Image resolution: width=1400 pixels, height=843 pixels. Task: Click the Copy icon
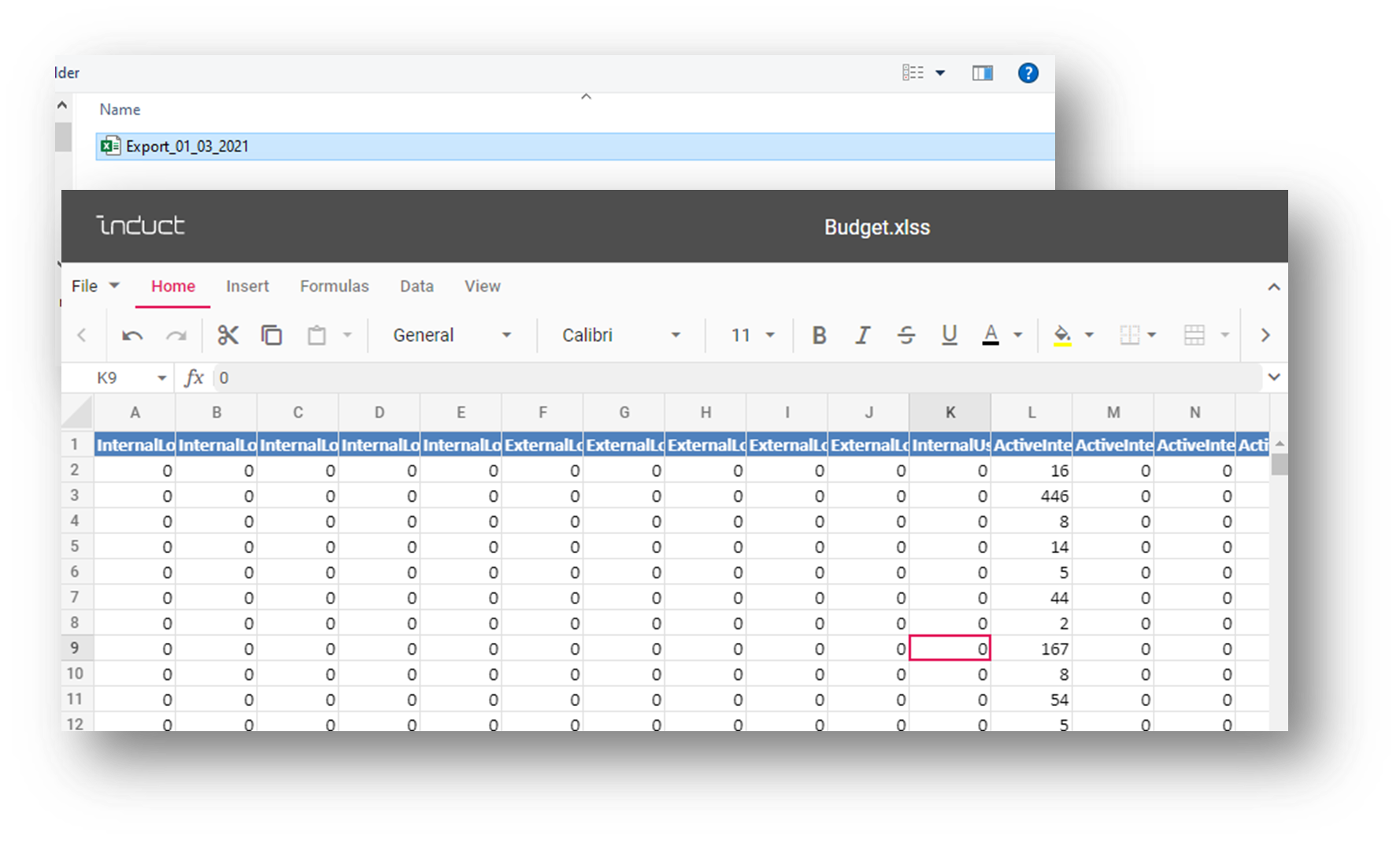pyautogui.click(x=272, y=336)
